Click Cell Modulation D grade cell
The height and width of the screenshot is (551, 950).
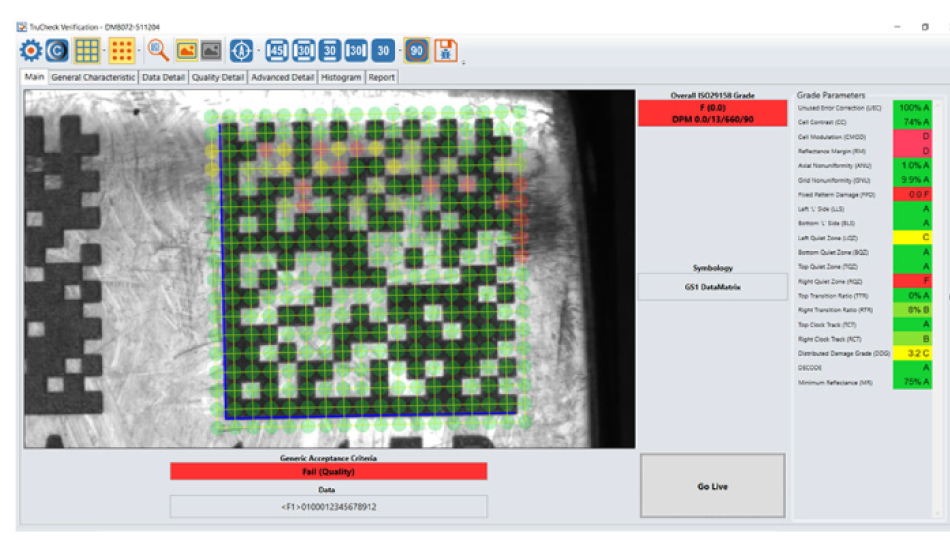pyautogui.click(x=912, y=136)
